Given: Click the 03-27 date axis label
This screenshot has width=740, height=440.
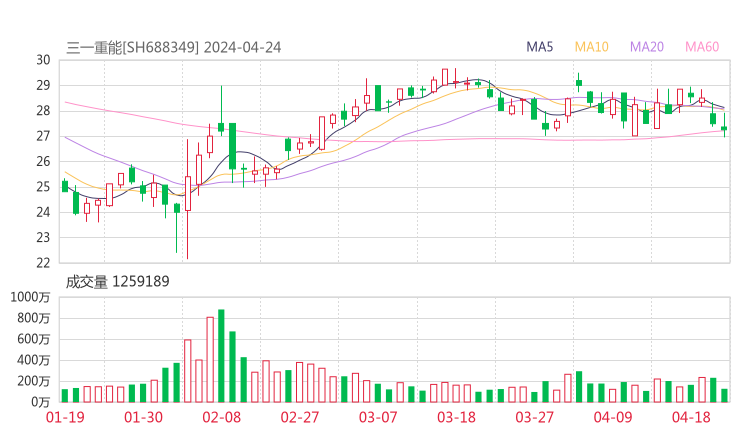Looking at the screenshot, I should coord(534,417).
